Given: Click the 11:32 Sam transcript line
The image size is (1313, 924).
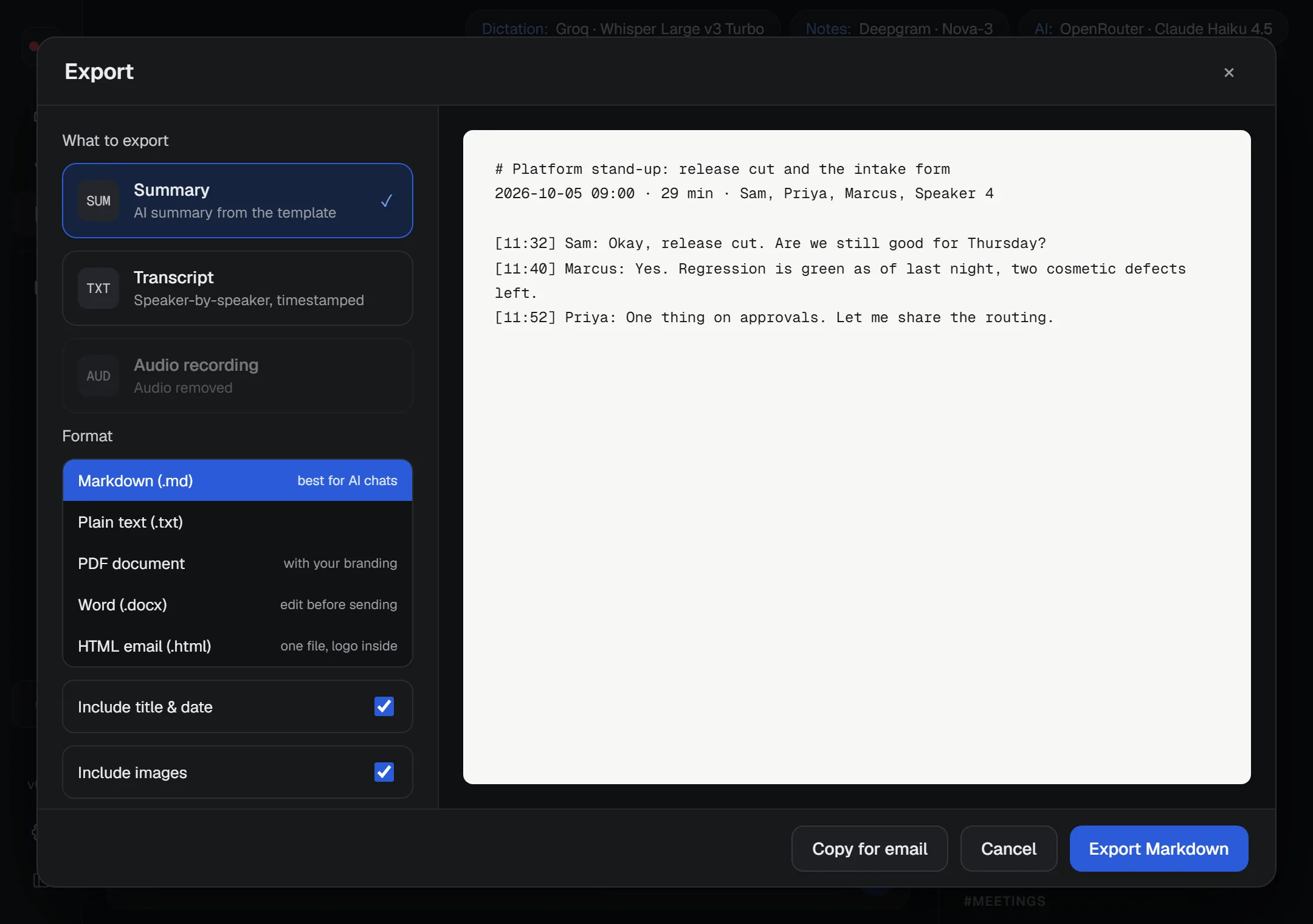Looking at the screenshot, I should point(770,243).
